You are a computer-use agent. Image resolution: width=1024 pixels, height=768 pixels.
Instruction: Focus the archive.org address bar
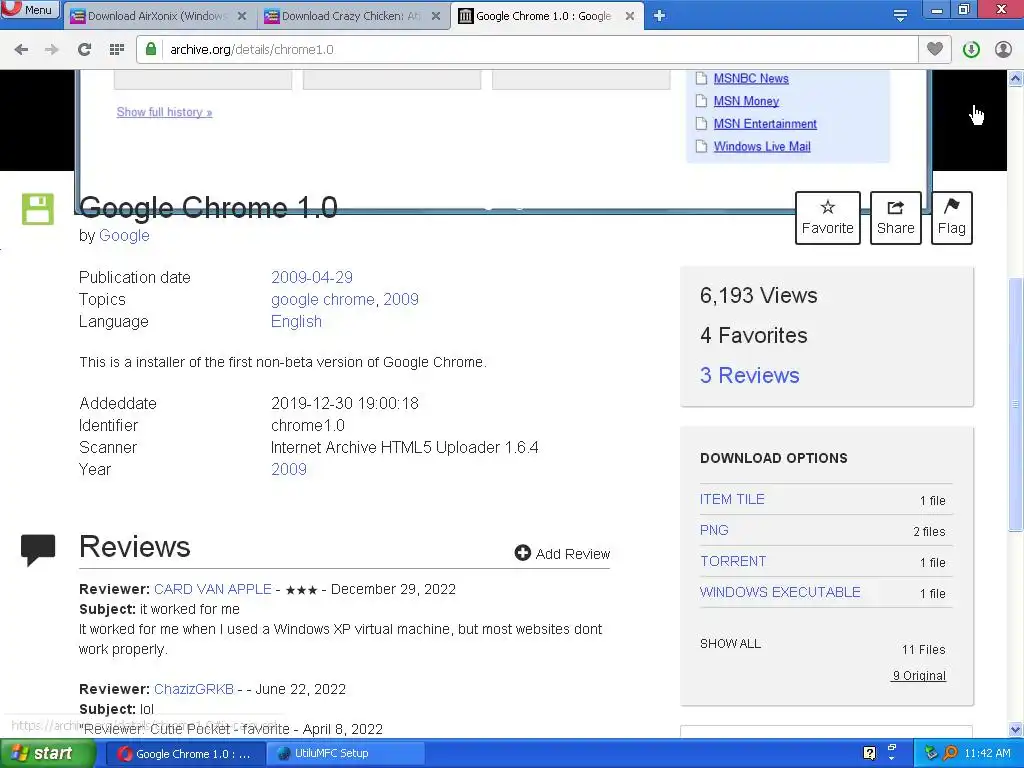(x=528, y=50)
